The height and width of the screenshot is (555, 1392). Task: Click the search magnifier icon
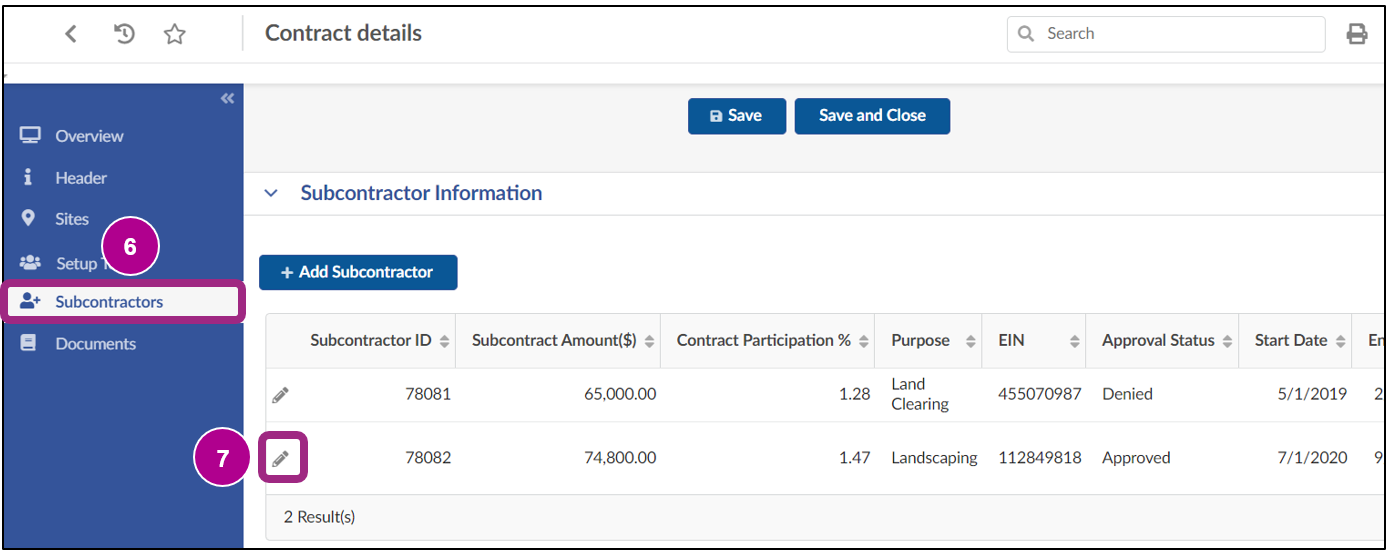point(1026,34)
